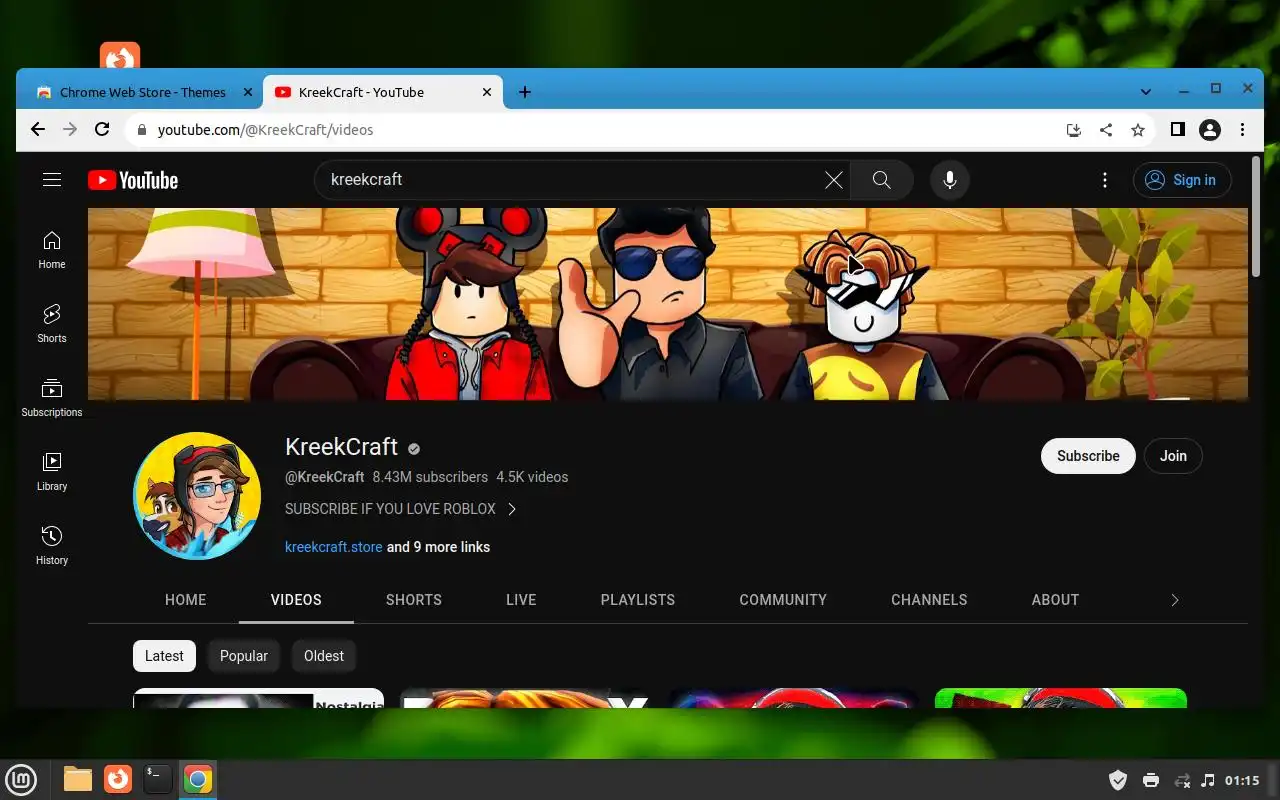The height and width of the screenshot is (800, 1280).
Task: Click the Sign in button
Action: (1182, 180)
